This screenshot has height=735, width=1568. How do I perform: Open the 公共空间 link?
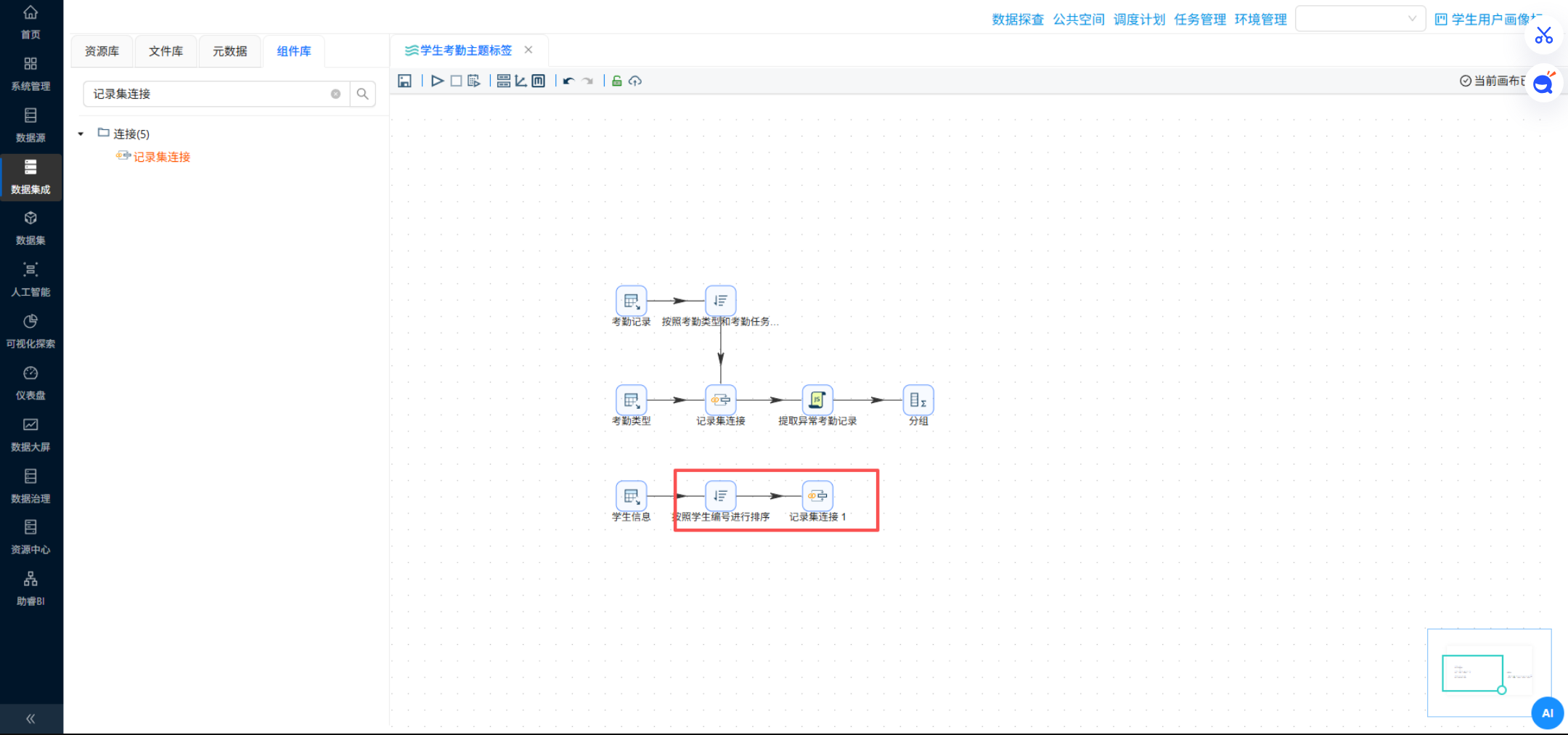click(1079, 20)
